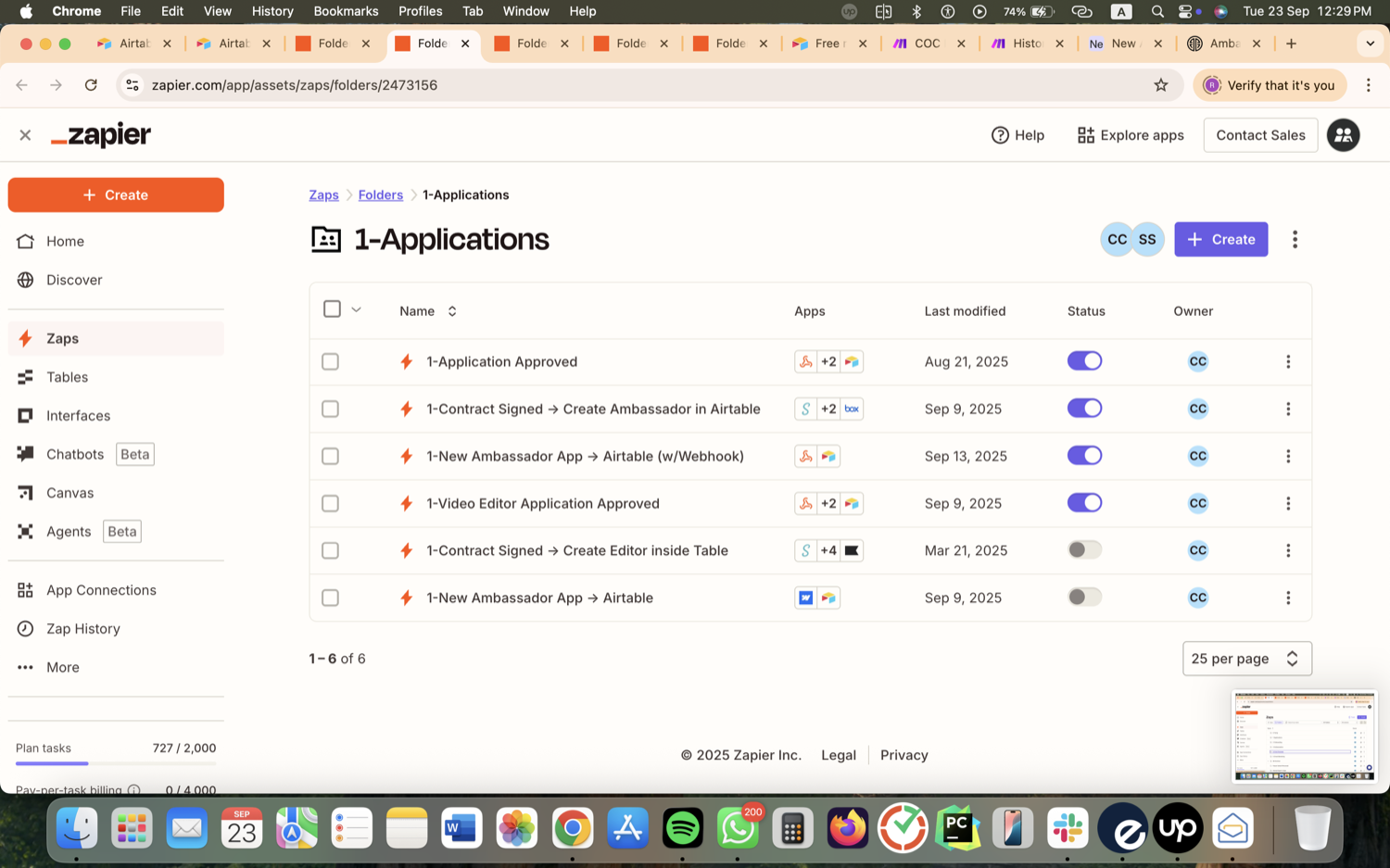Expand the More sidebar menu
The image size is (1390, 868).
[x=116, y=667]
